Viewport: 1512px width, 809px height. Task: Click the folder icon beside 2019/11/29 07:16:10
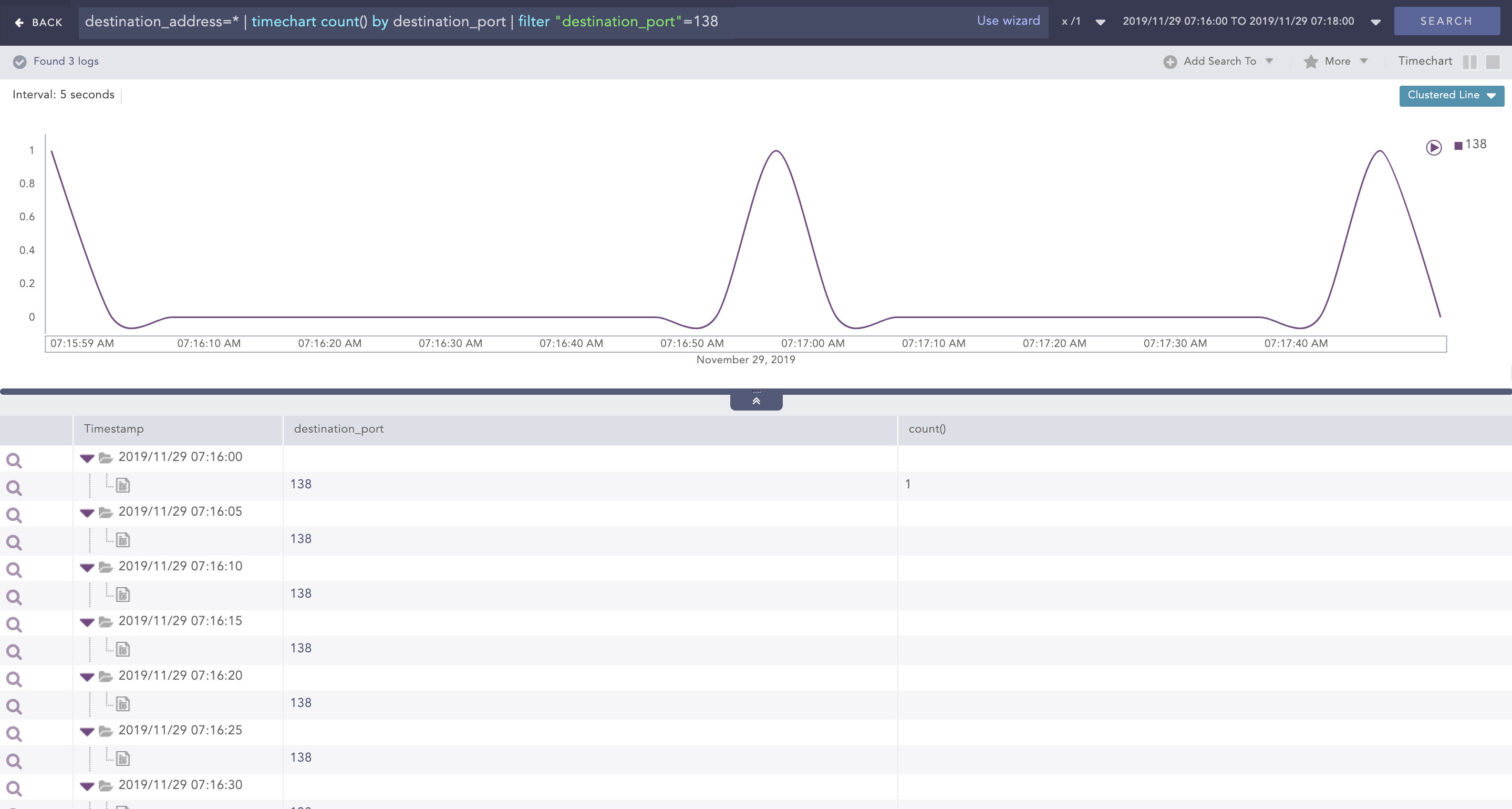[106, 567]
